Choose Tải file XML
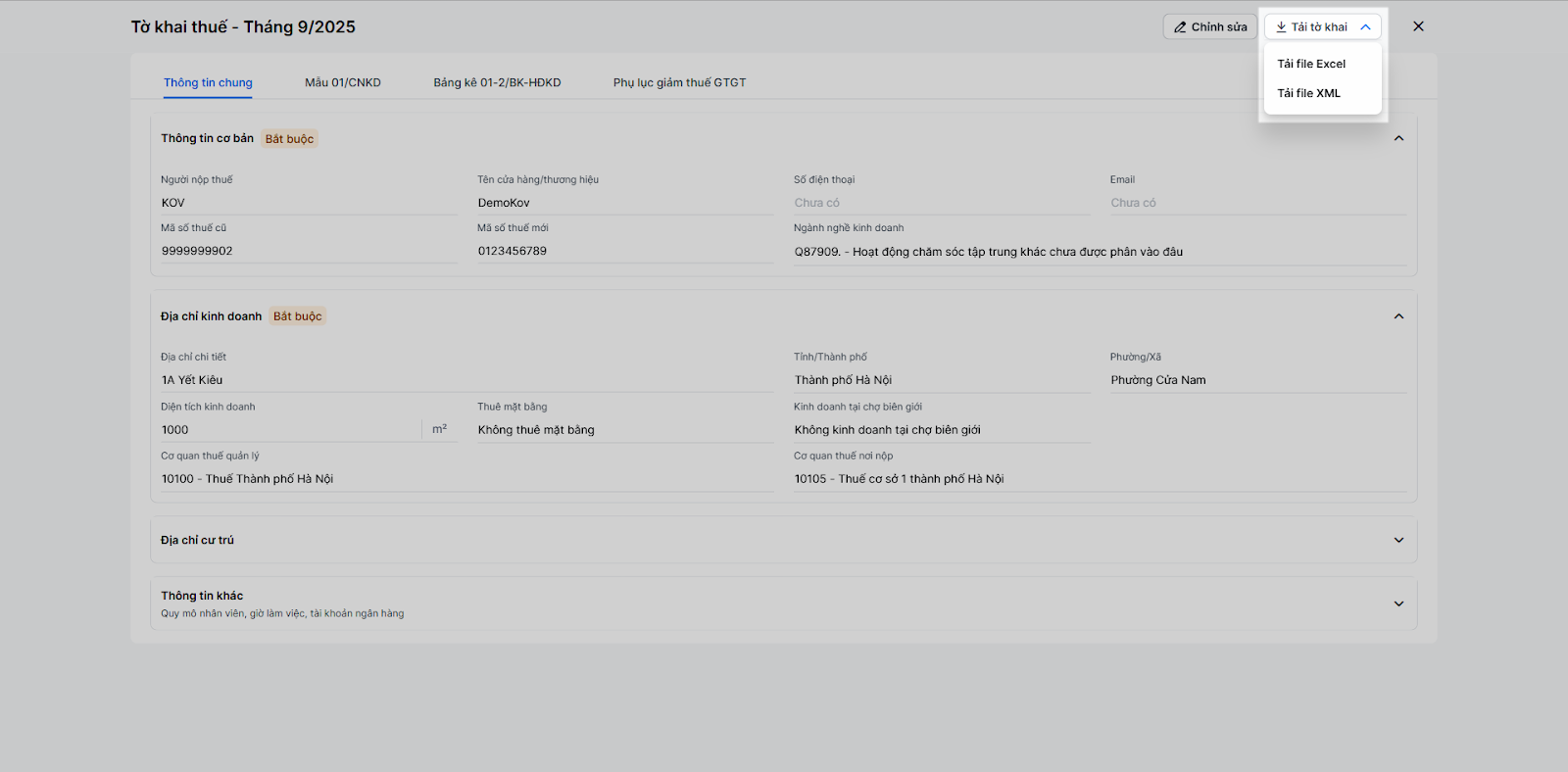Screen dimensions: 1568x772 point(1308,93)
